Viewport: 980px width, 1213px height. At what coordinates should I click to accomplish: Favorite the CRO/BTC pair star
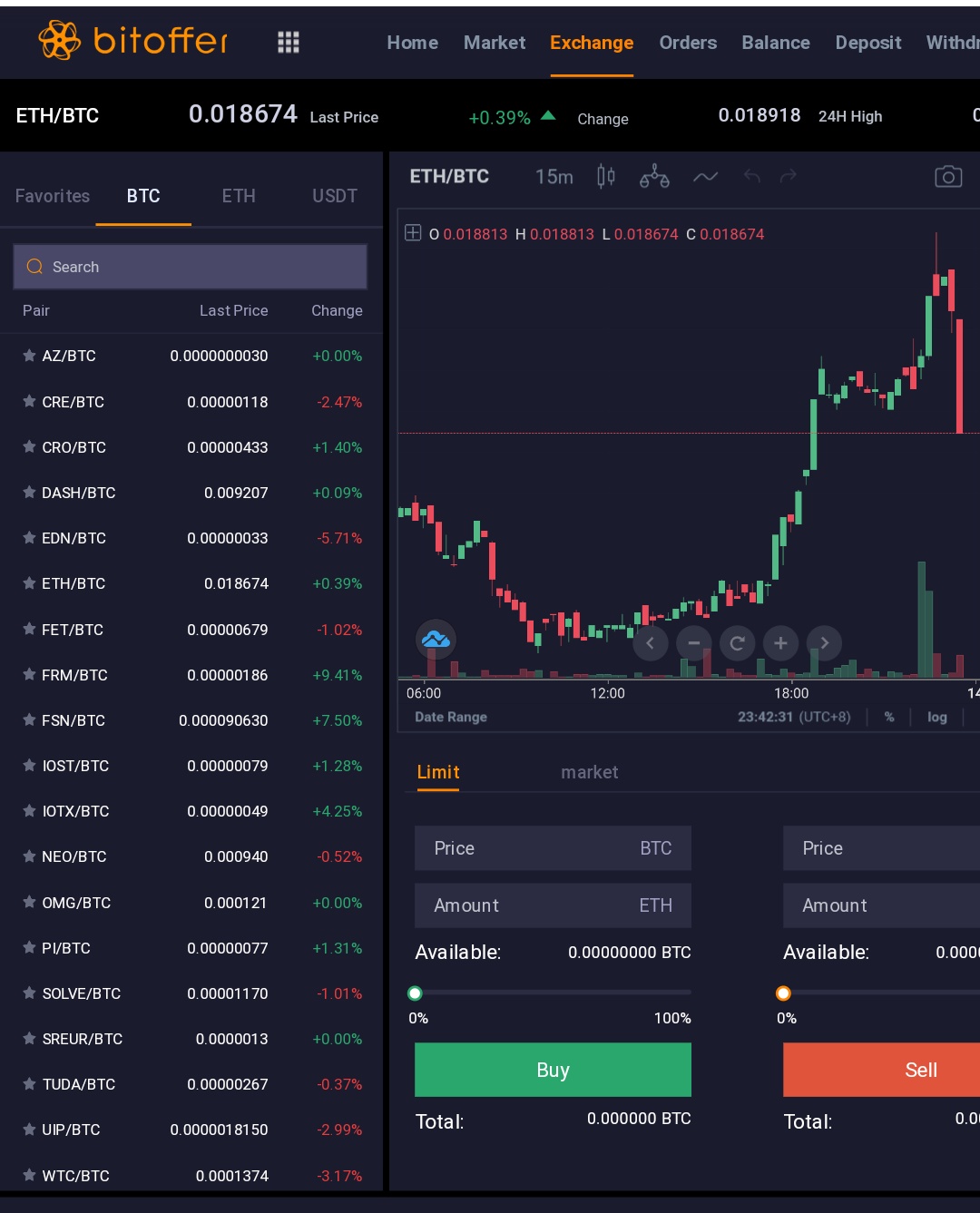point(29,446)
